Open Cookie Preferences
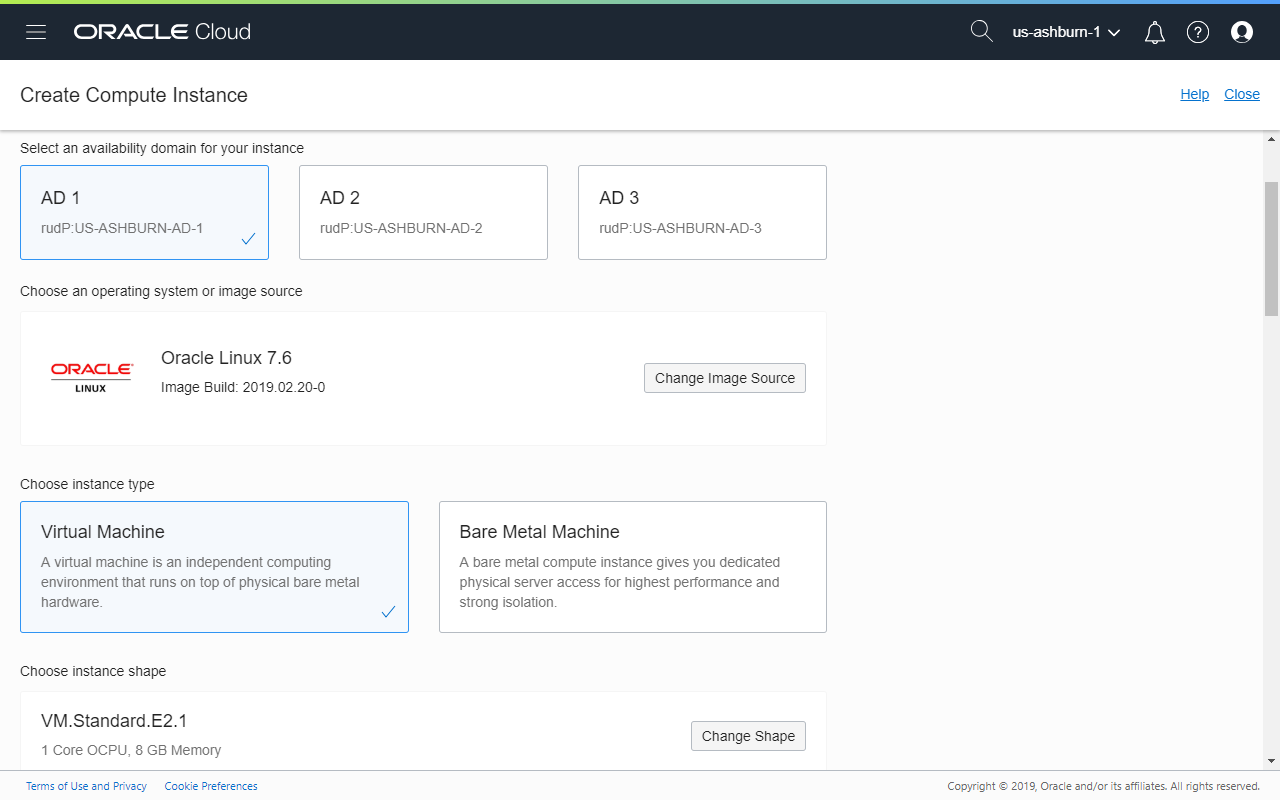This screenshot has width=1280, height=800. [x=211, y=786]
